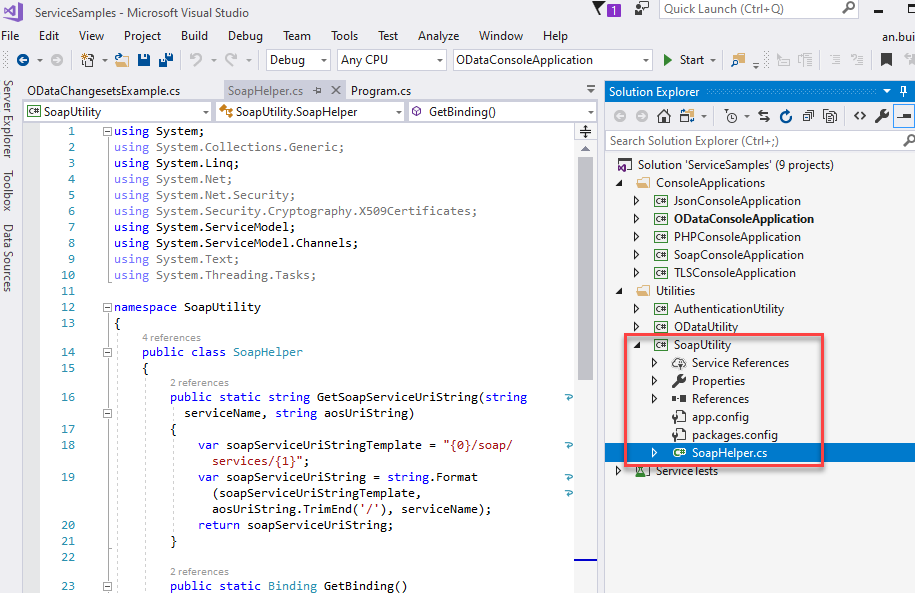The height and width of the screenshot is (593, 915).
Task: Expand the JsonConsoleApplication project node
Action: coord(637,201)
